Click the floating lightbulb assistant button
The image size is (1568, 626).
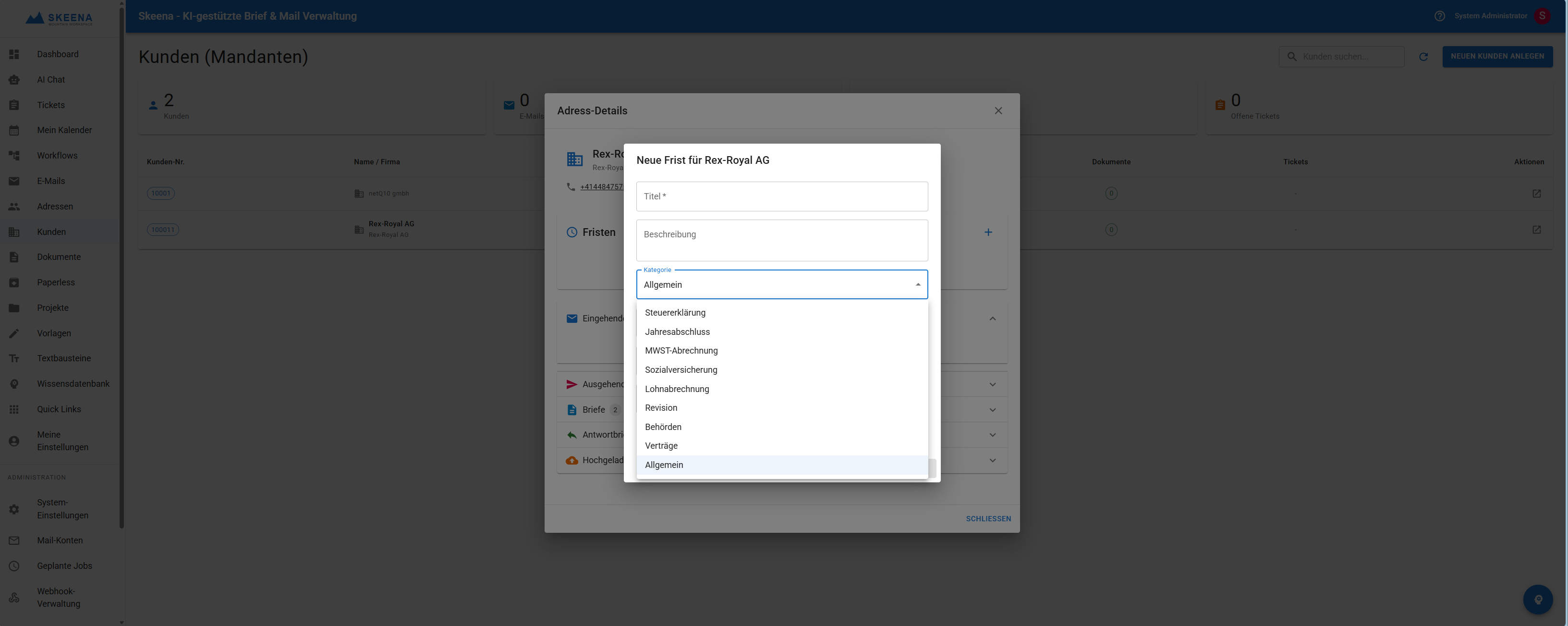pos(1538,599)
